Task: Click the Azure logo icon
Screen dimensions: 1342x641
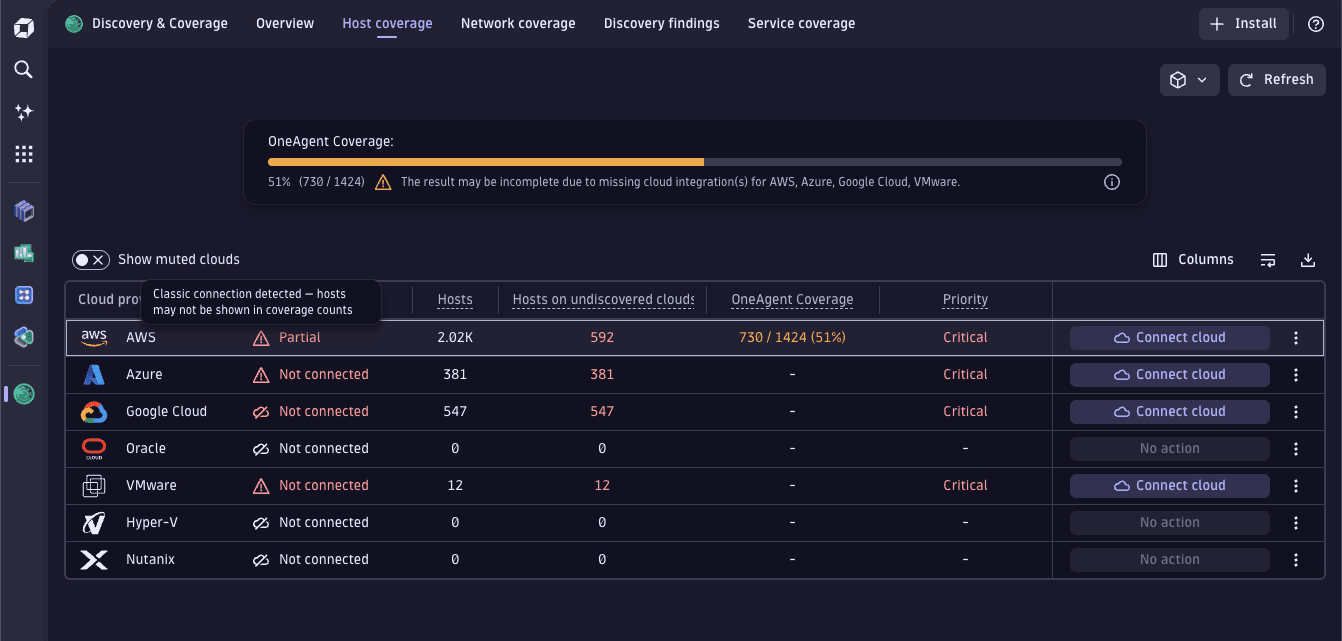Action: (94, 375)
